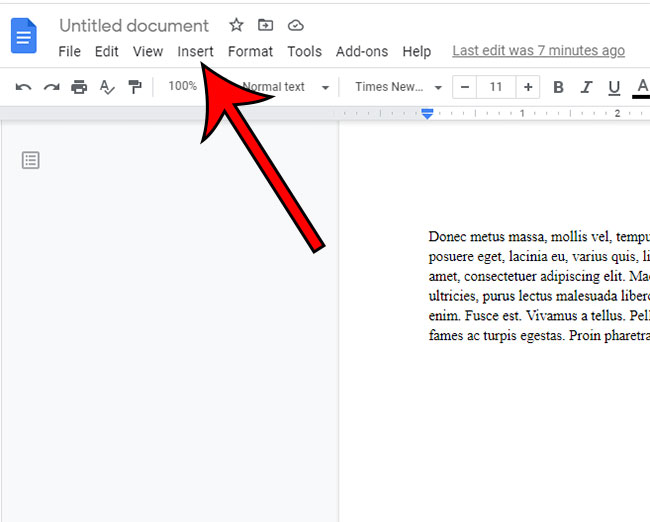Image resolution: width=650 pixels, height=522 pixels.
Task: Open the Format menu
Action: click(x=250, y=51)
